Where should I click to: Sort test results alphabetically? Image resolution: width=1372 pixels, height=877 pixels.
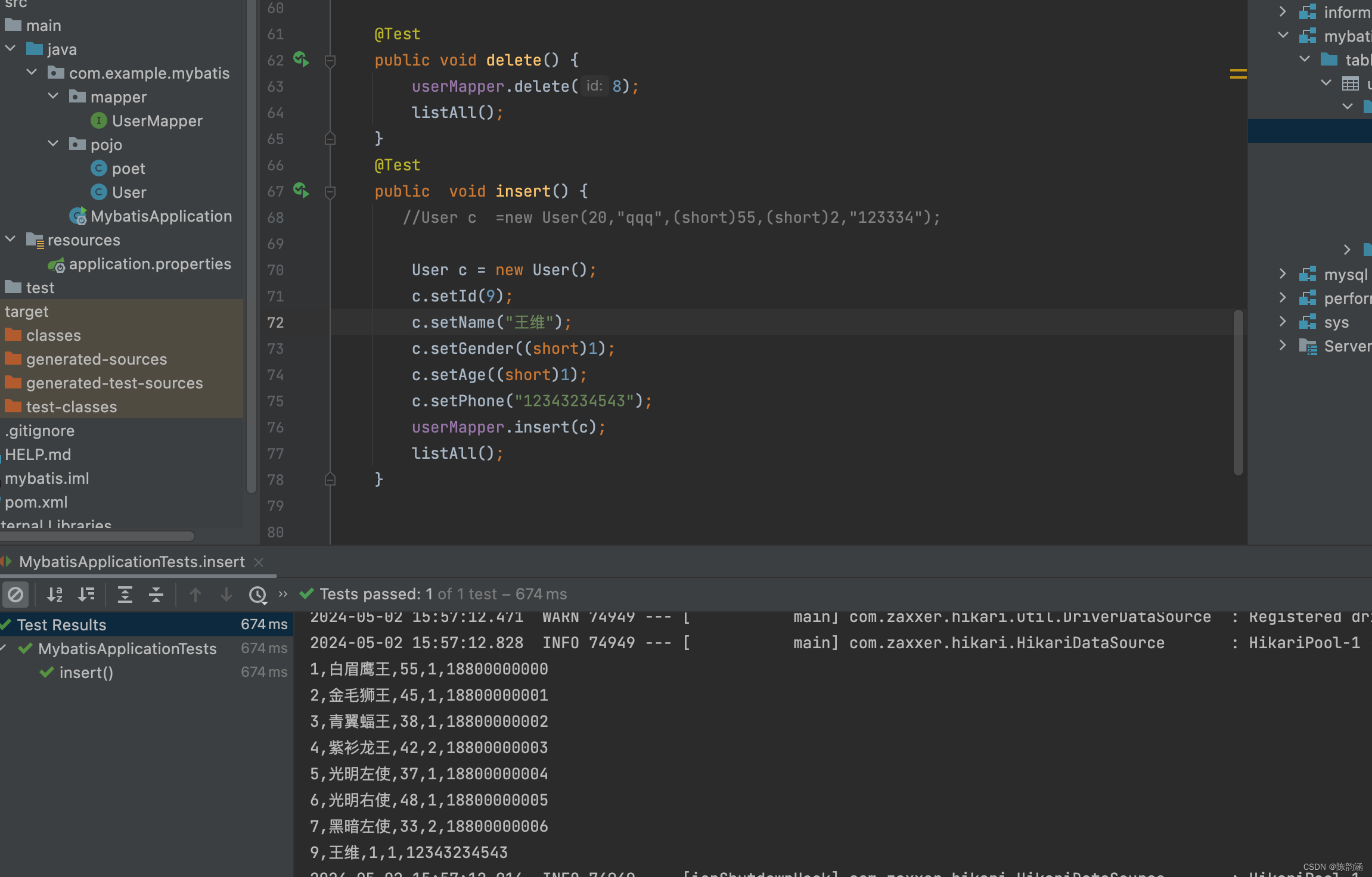(x=55, y=594)
